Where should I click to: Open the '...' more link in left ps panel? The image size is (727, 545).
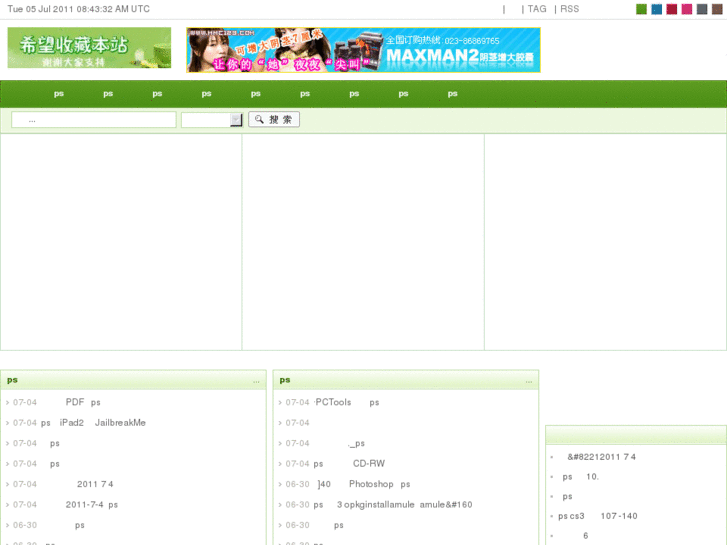click(256, 381)
